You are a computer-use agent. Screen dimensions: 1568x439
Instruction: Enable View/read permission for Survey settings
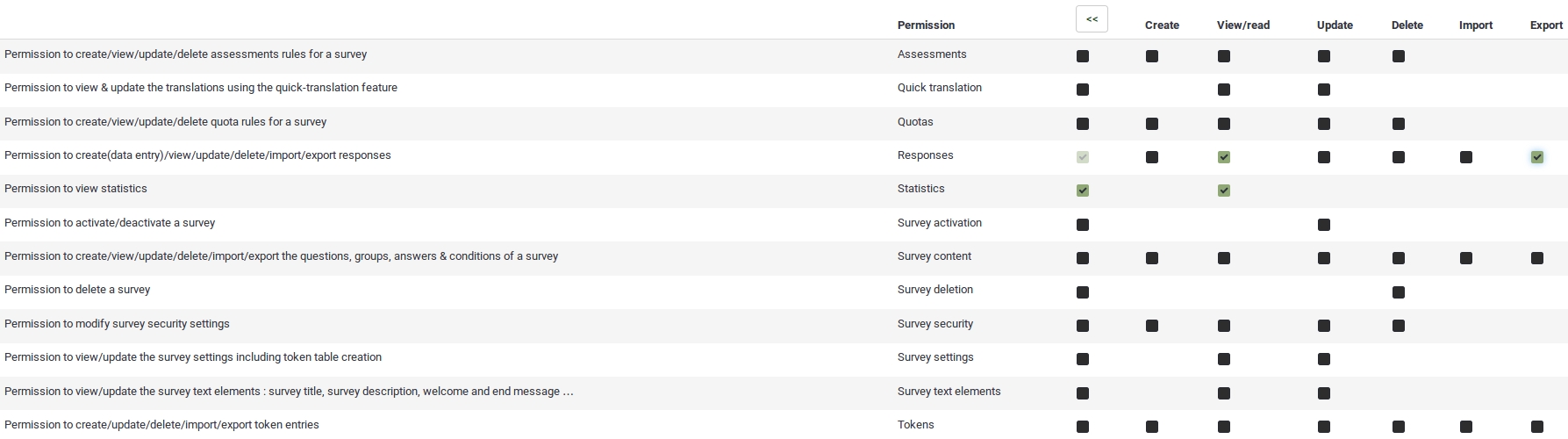coord(1224,359)
